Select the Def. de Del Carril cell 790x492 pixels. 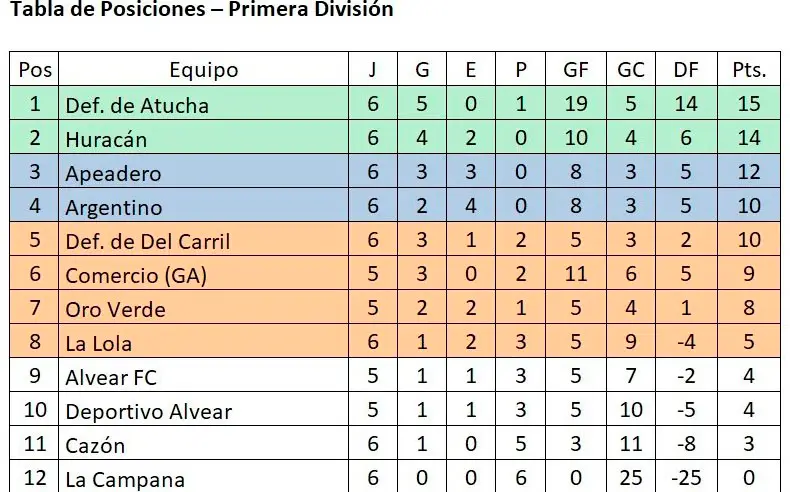[x=147, y=241]
